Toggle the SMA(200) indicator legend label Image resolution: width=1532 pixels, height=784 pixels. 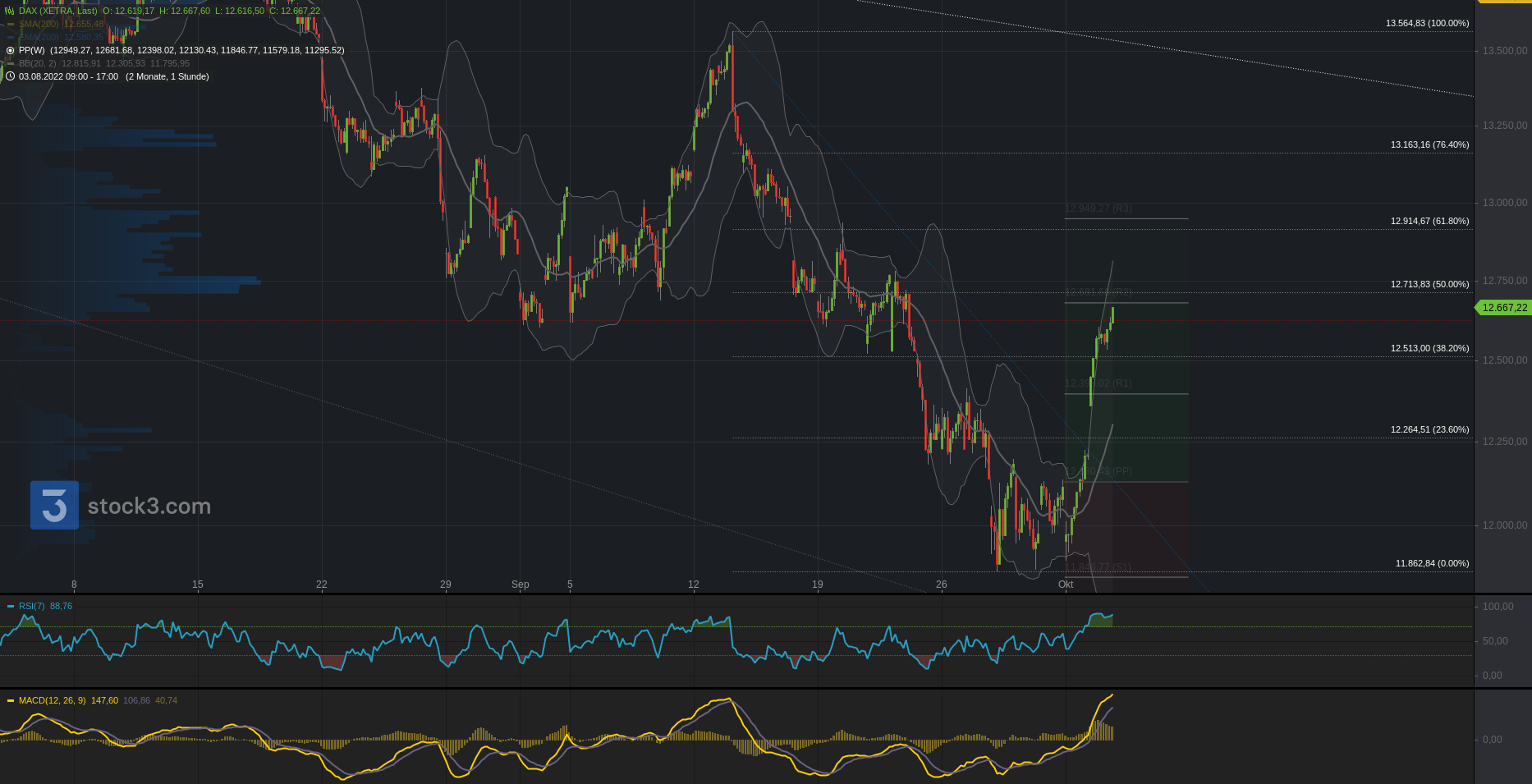click(x=39, y=24)
